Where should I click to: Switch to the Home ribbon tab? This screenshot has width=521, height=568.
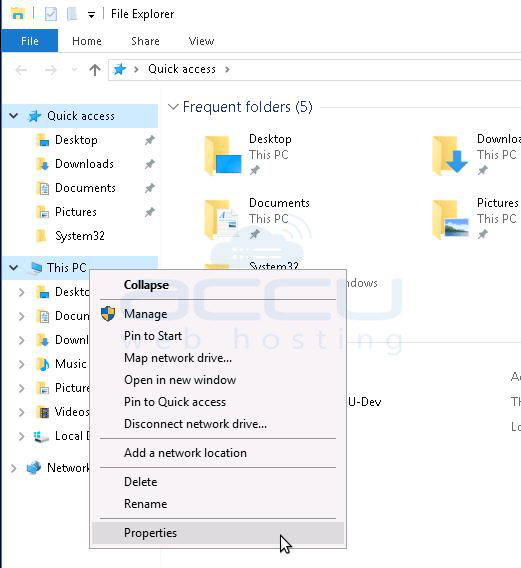click(x=87, y=41)
